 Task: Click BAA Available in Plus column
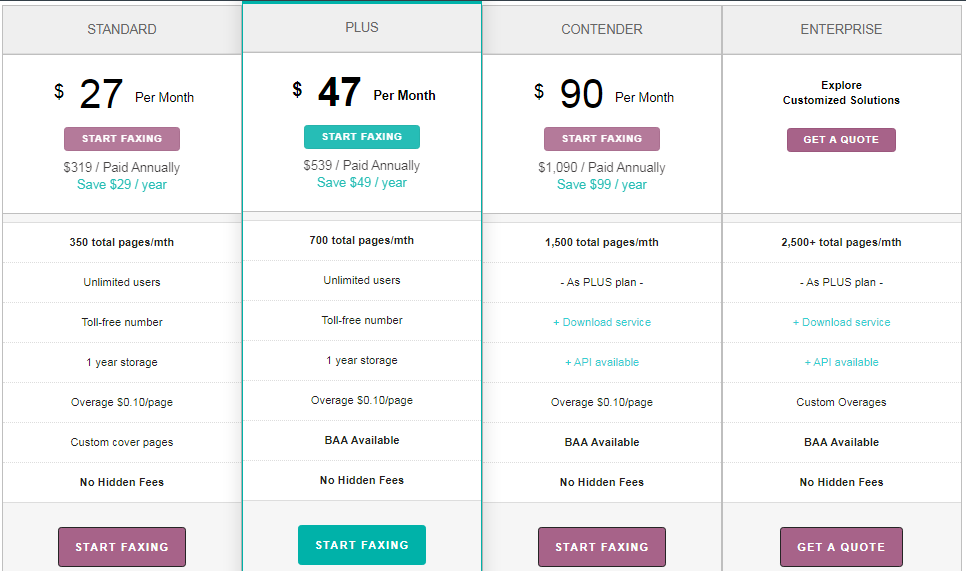(x=362, y=440)
